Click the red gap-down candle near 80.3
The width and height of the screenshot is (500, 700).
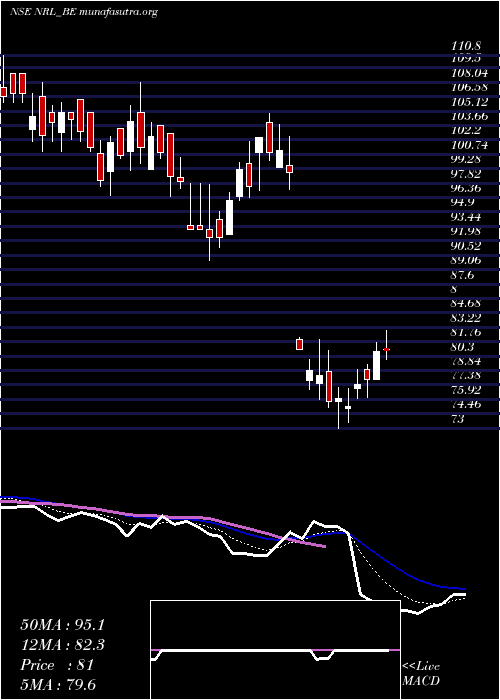point(300,344)
